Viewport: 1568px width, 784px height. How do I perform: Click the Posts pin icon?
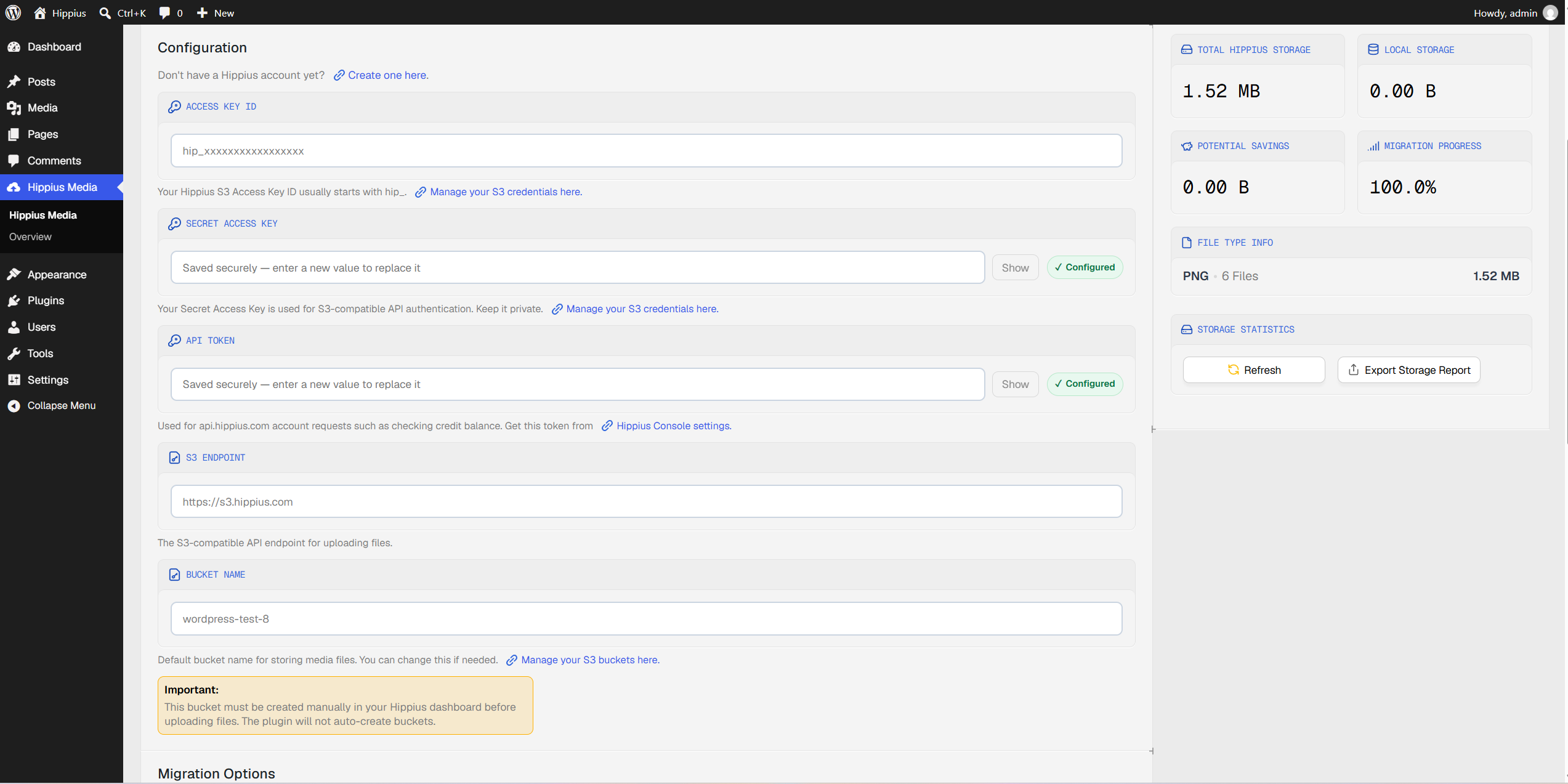click(x=14, y=82)
